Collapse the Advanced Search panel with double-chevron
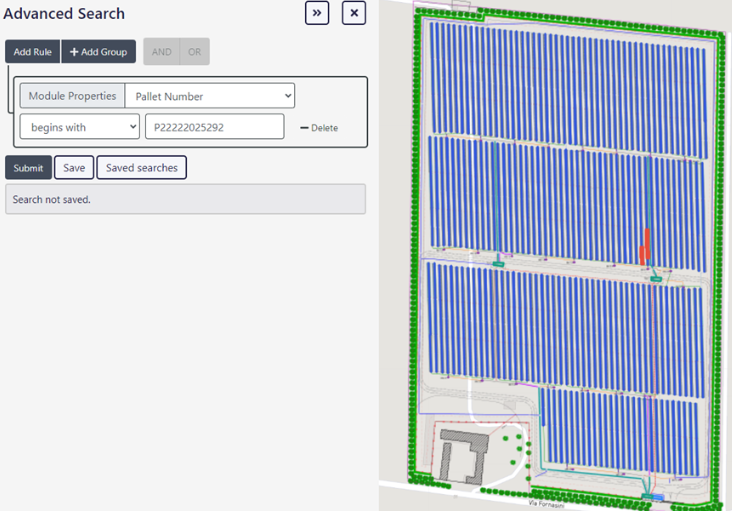 [x=317, y=13]
